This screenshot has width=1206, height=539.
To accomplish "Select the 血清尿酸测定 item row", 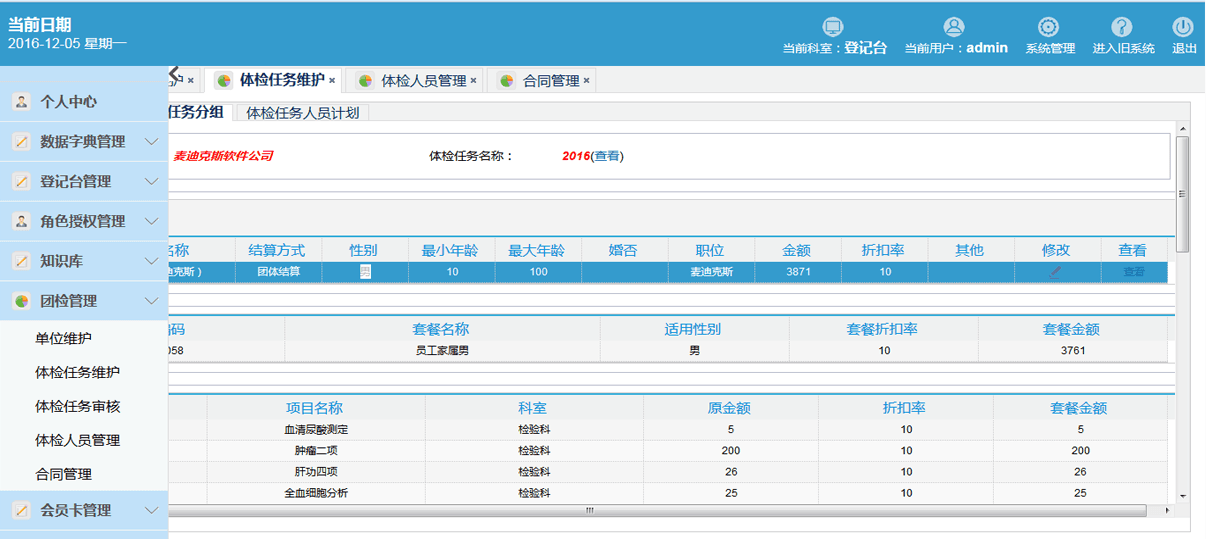I will (667, 430).
